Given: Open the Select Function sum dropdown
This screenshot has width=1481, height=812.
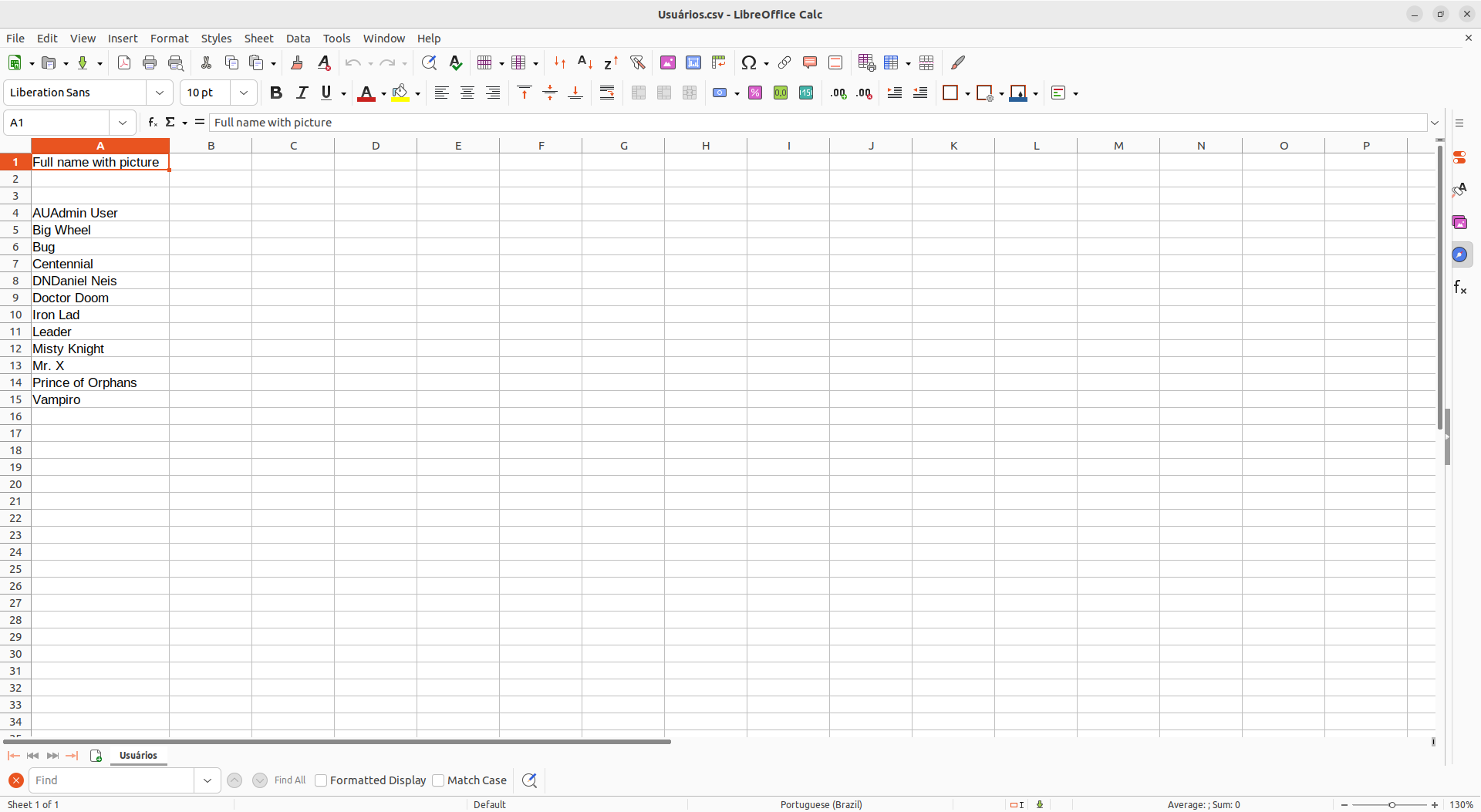Looking at the screenshot, I should (184, 123).
